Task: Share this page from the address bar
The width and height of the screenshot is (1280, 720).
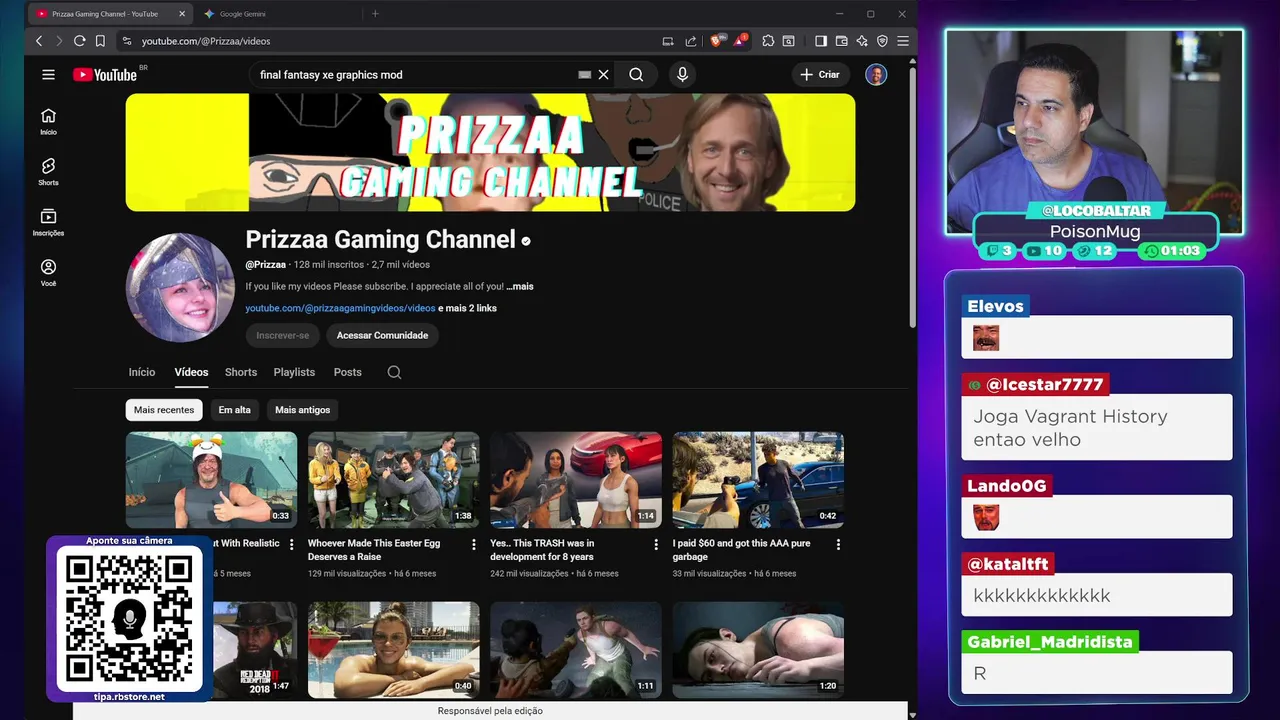Action: pos(691,41)
